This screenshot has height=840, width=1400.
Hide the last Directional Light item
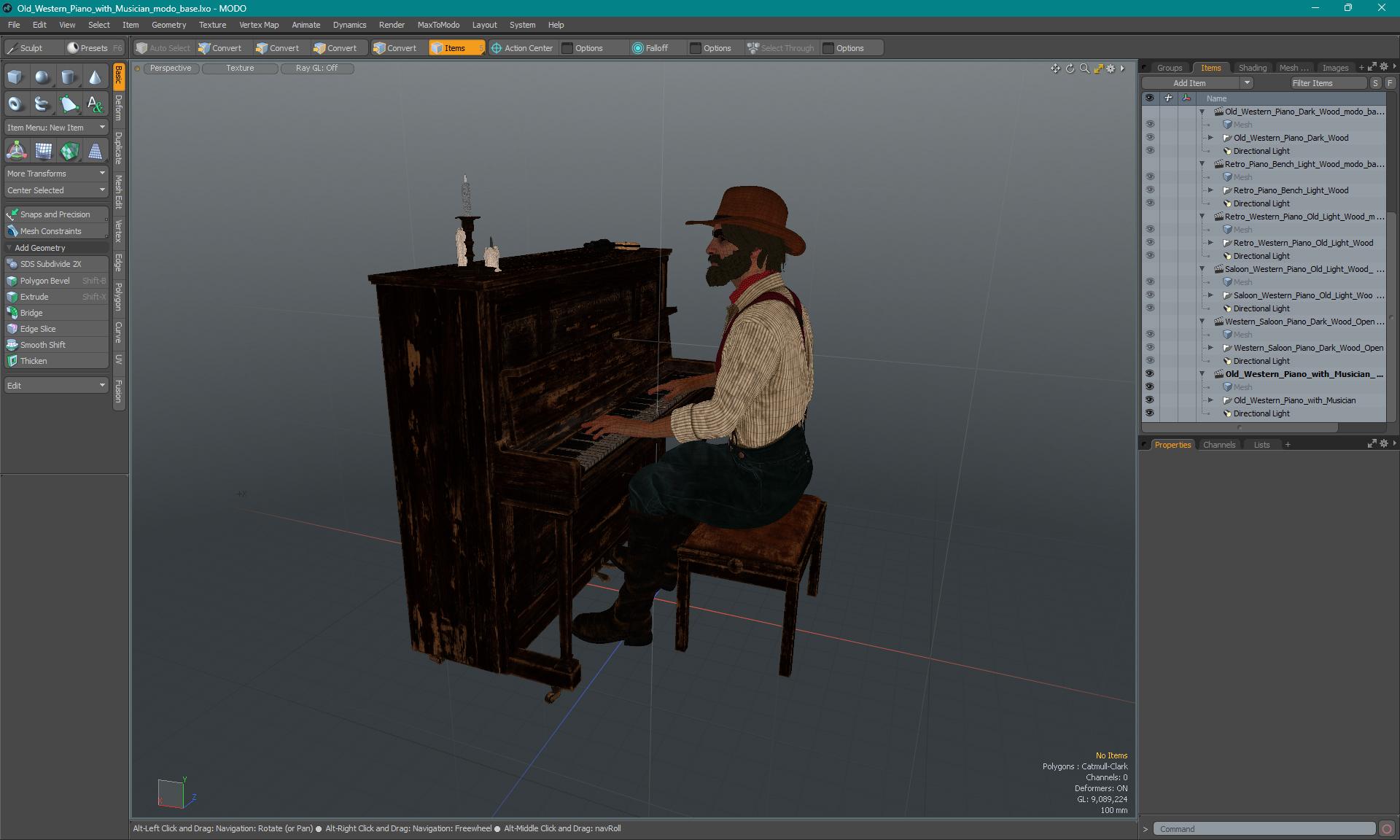click(x=1150, y=413)
